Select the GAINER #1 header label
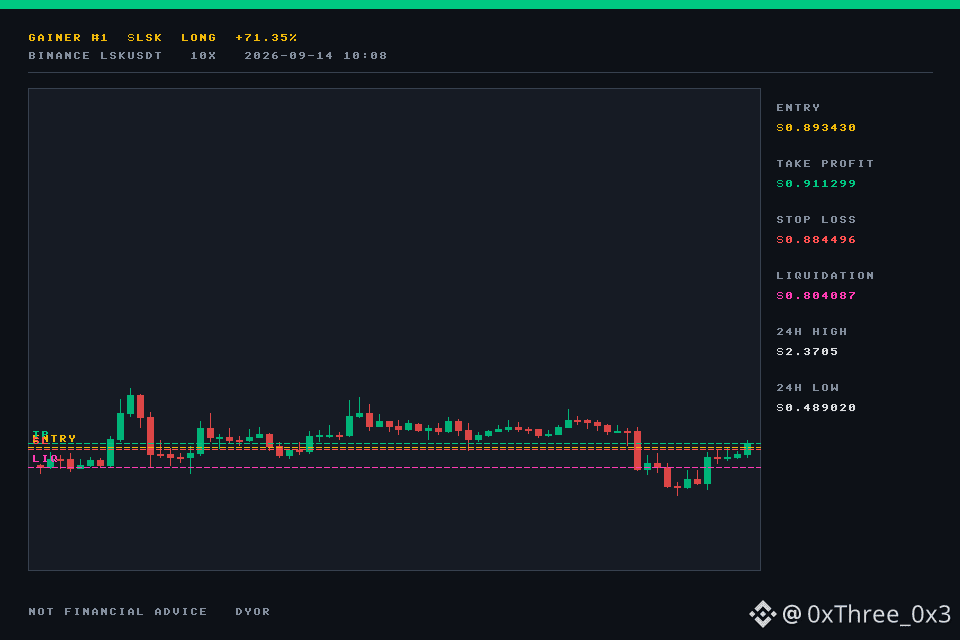The width and height of the screenshot is (960, 640). (x=68, y=37)
